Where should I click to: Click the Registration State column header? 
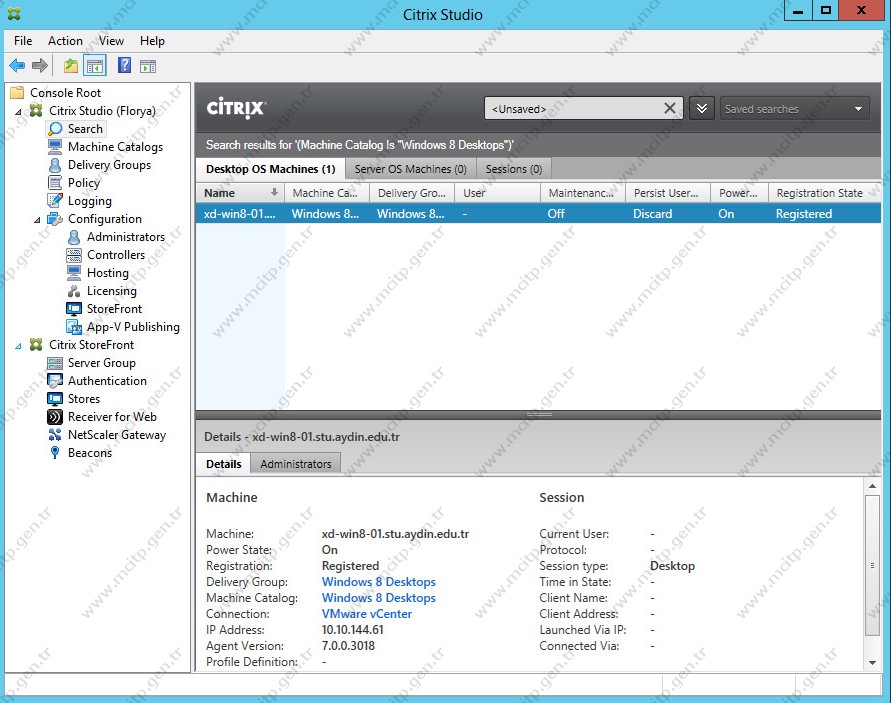(825, 193)
